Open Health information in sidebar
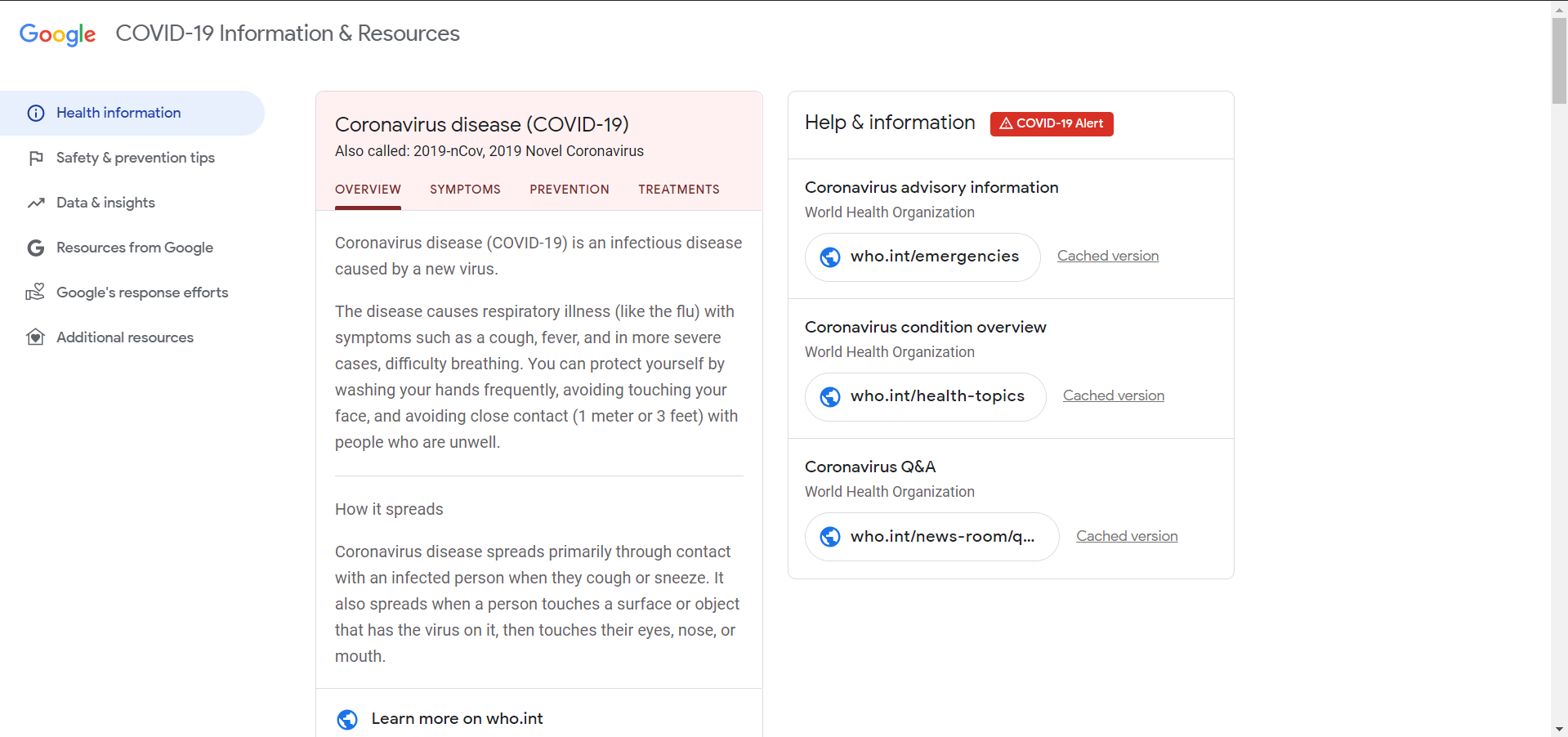This screenshot has width=1568, height=737. point(132,114)
